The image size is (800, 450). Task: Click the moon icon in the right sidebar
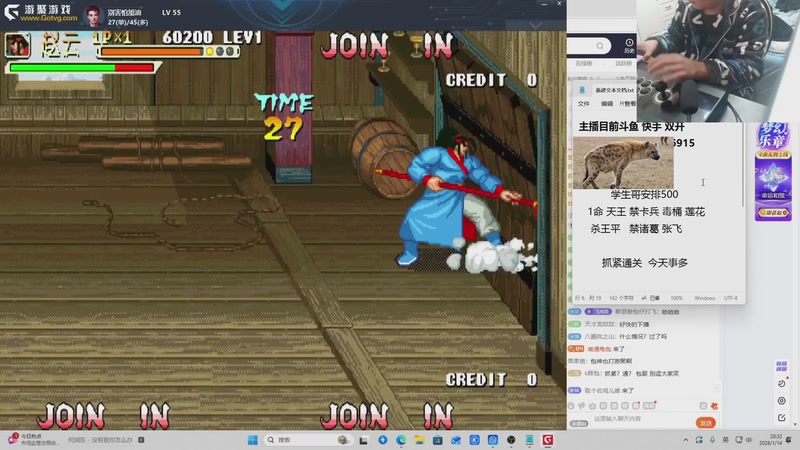(782, 383)
